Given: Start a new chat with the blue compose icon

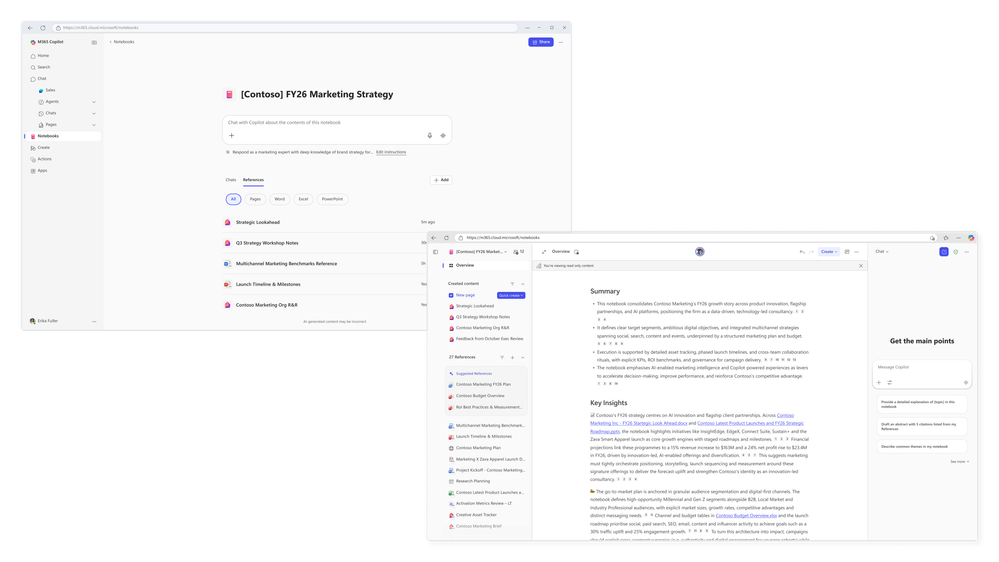Looking at the screenshot, I should [x=944, y=252].
